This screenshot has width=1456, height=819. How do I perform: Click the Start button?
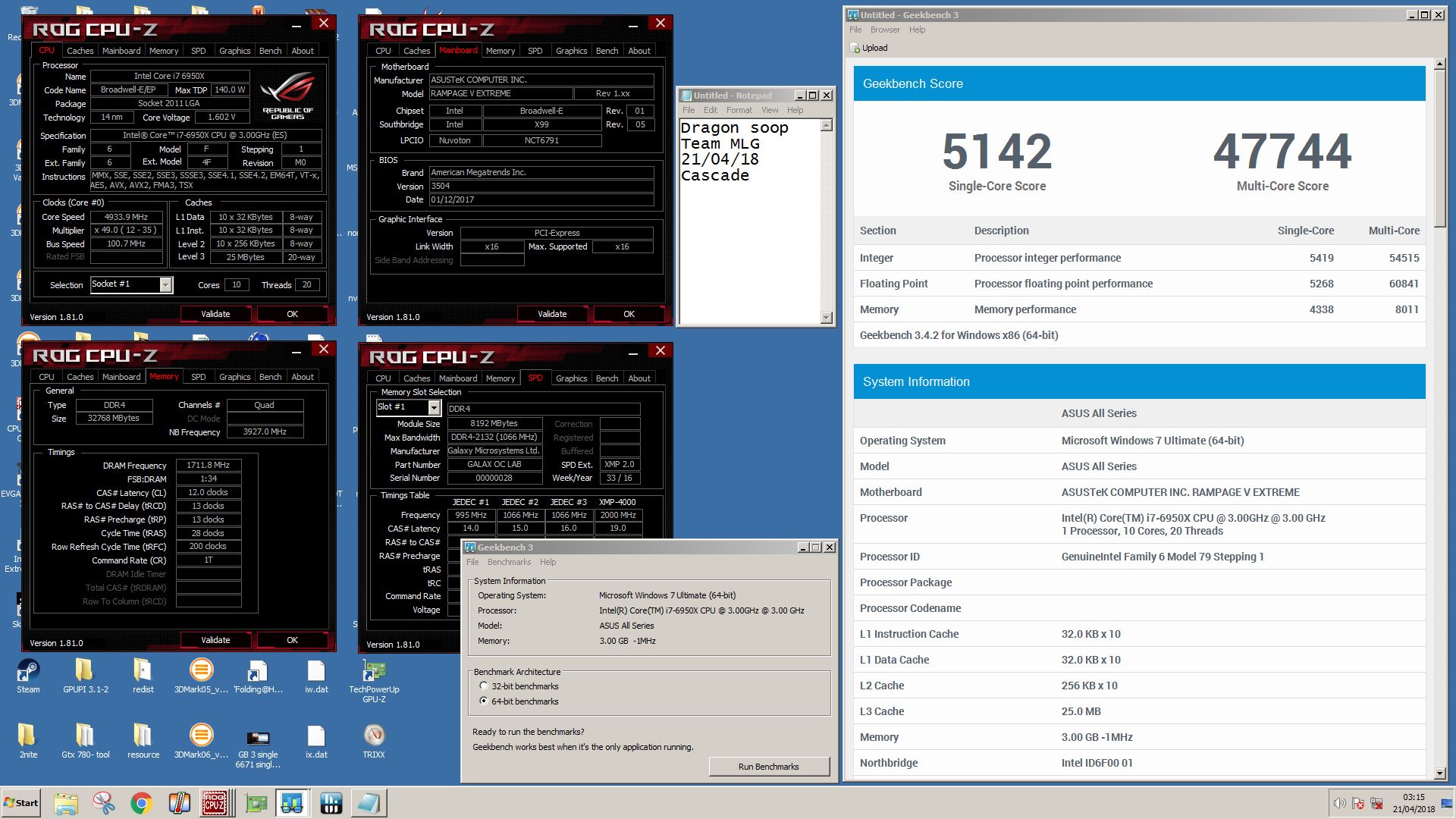(x=20, y=803)
